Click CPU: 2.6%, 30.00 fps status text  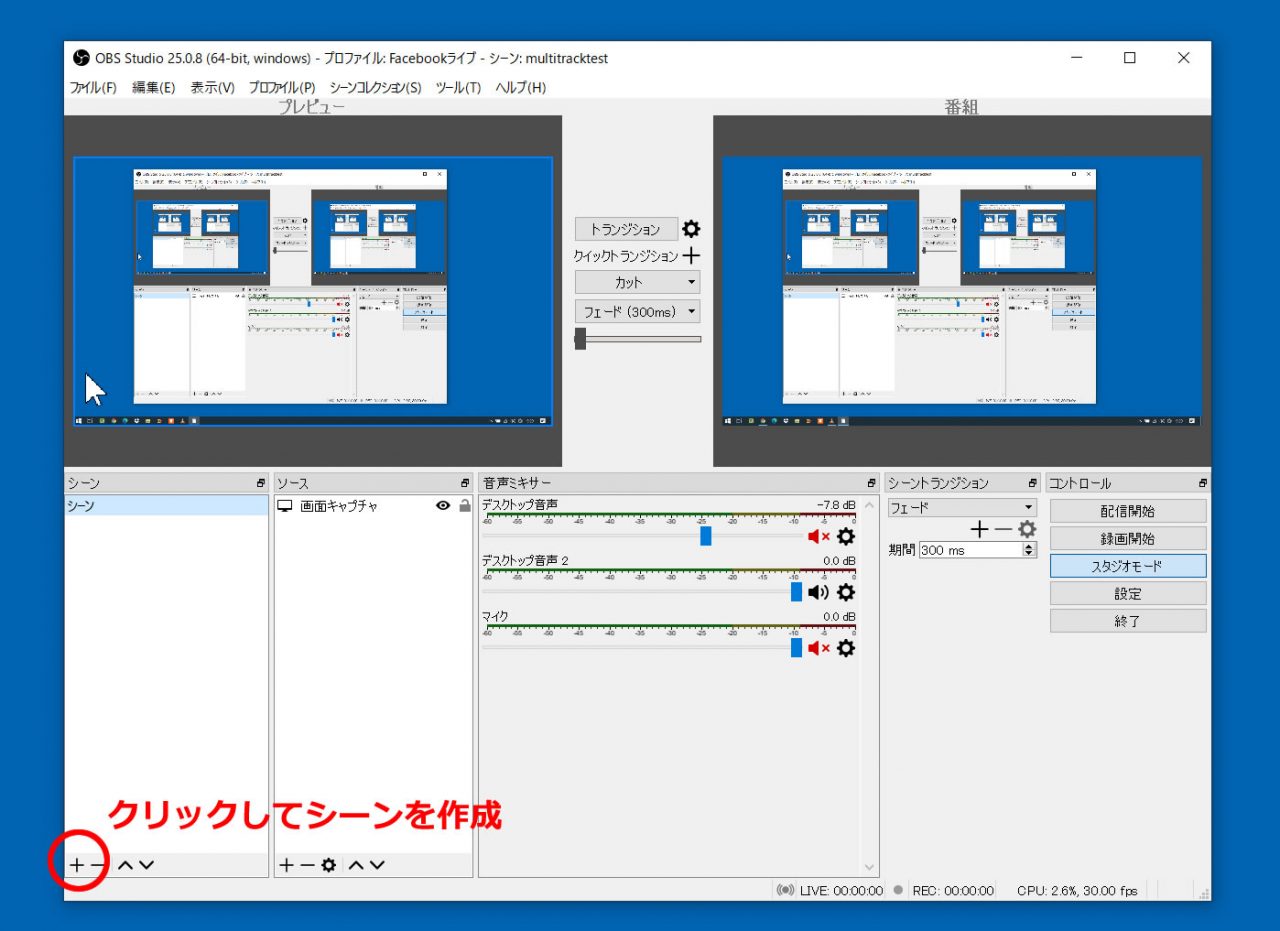pyautogui.click(x=1077, y=890)
